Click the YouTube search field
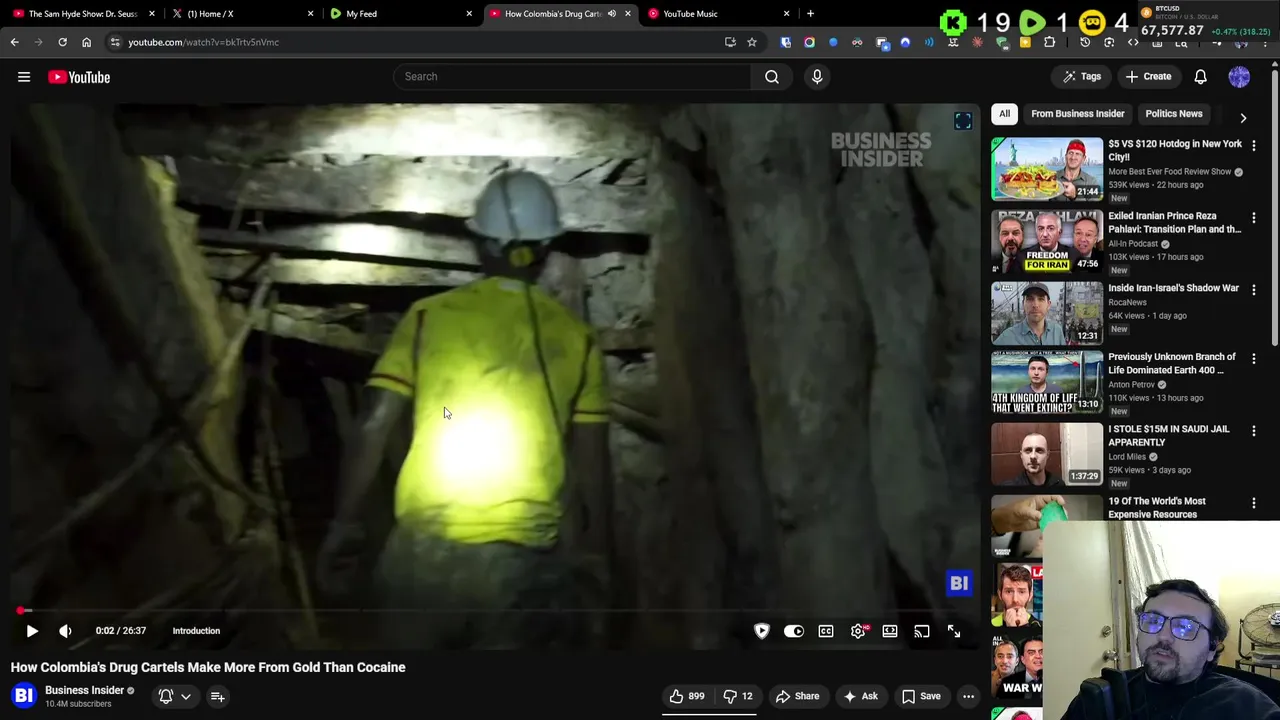 (x=572, y=76)
